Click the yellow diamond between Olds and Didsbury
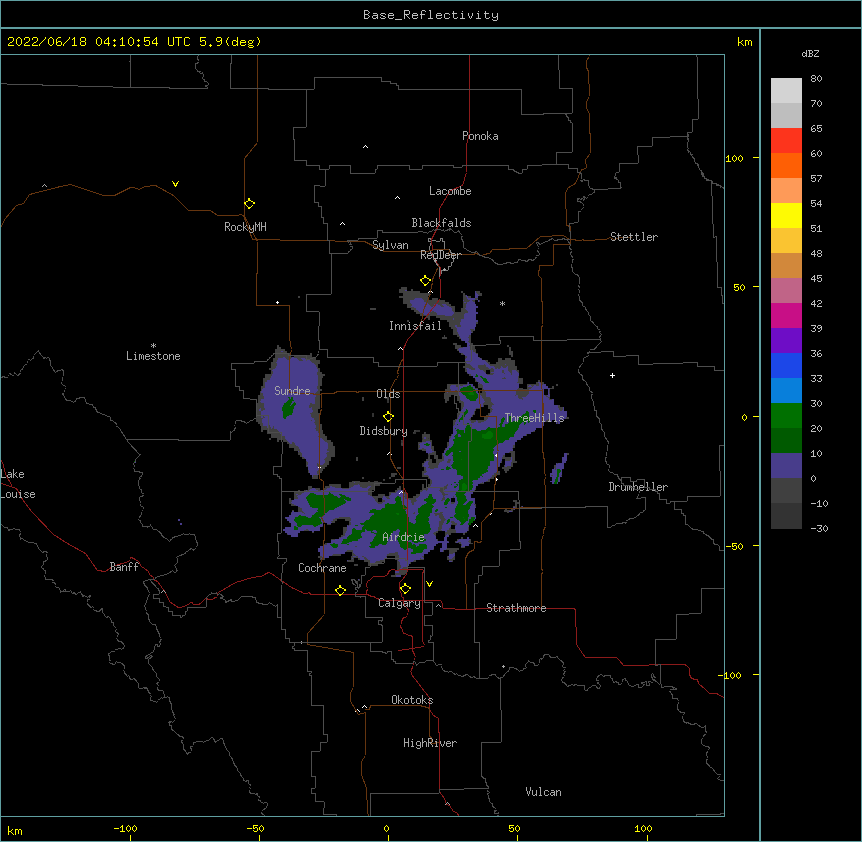This screenshot has height=842, width=862. click(x=388, y=416)
